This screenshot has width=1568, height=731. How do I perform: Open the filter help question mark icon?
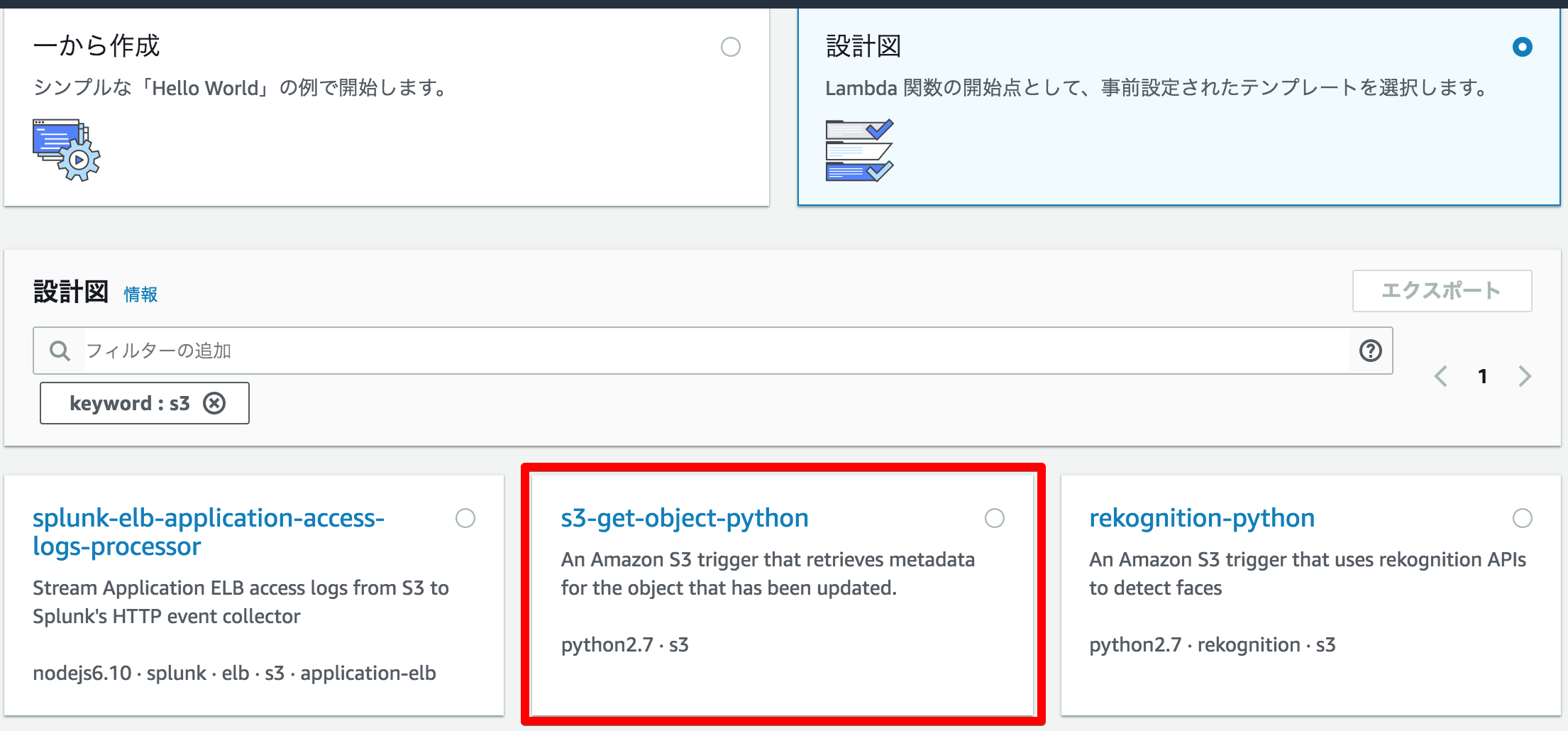click(x=1371, y=351)
